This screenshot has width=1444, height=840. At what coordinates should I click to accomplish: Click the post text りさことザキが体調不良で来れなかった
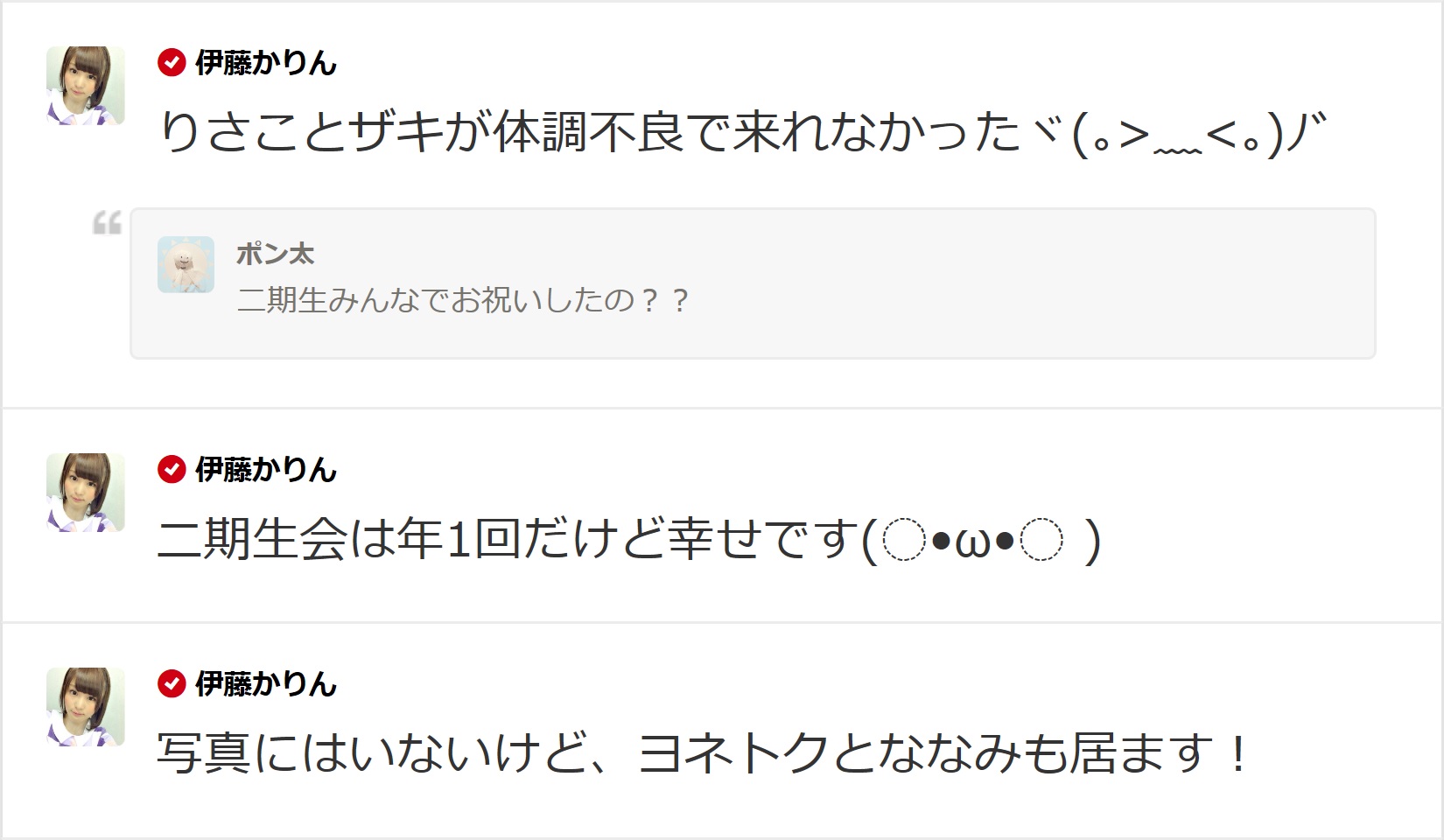pyautogui.click(x=590, y=135)
